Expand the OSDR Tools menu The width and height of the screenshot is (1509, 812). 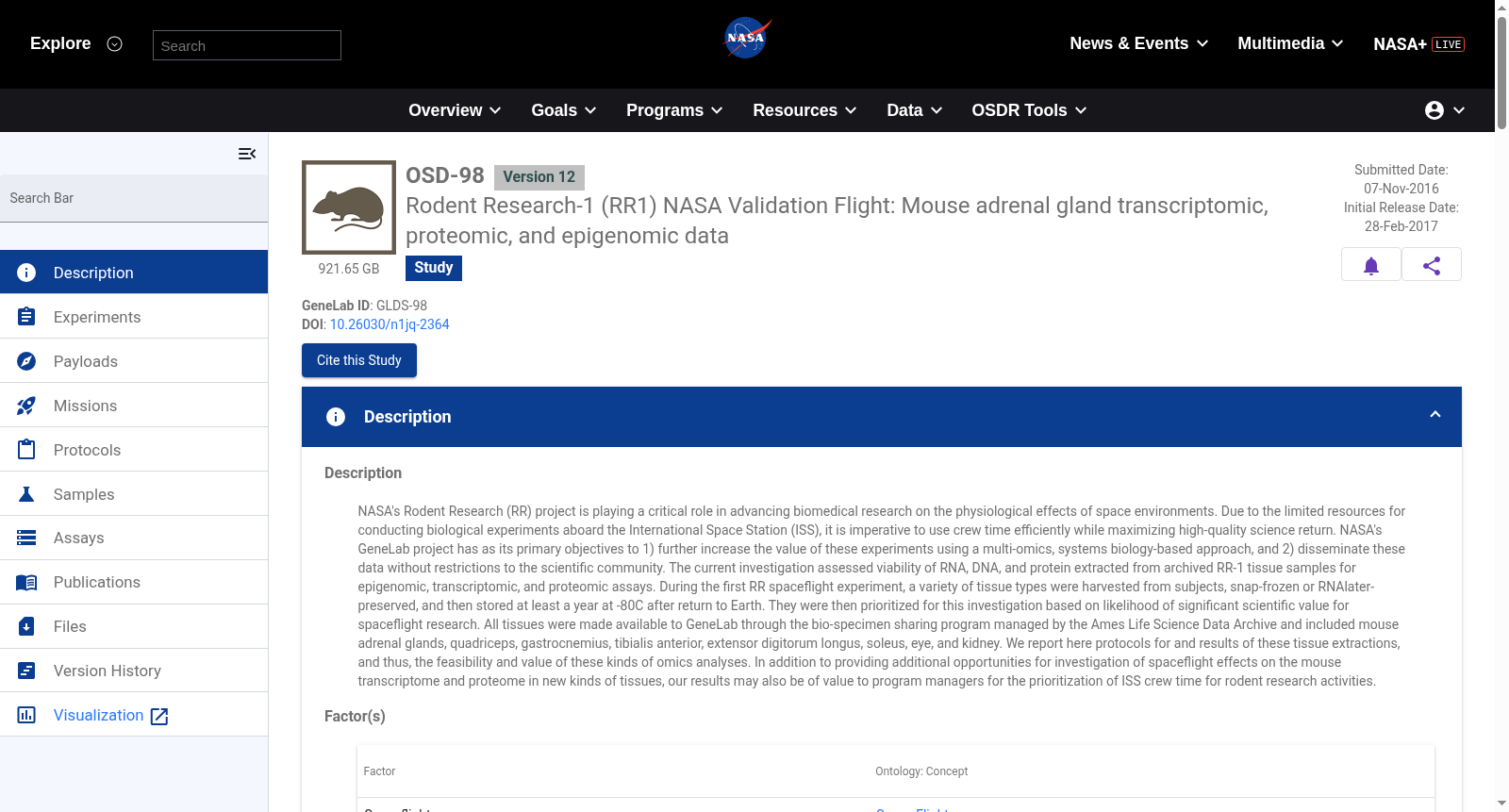[x=1029, y=110]
